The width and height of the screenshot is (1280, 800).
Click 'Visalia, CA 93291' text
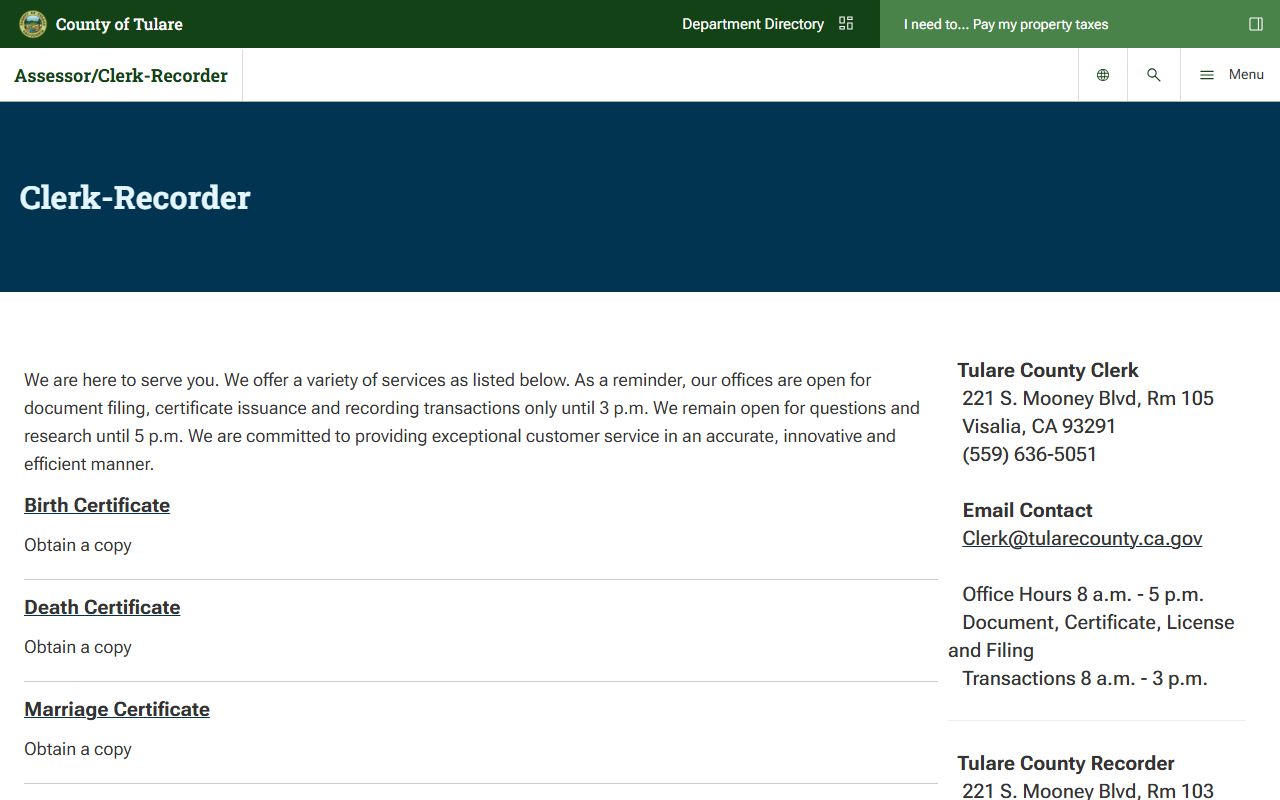coord(1039,426)
